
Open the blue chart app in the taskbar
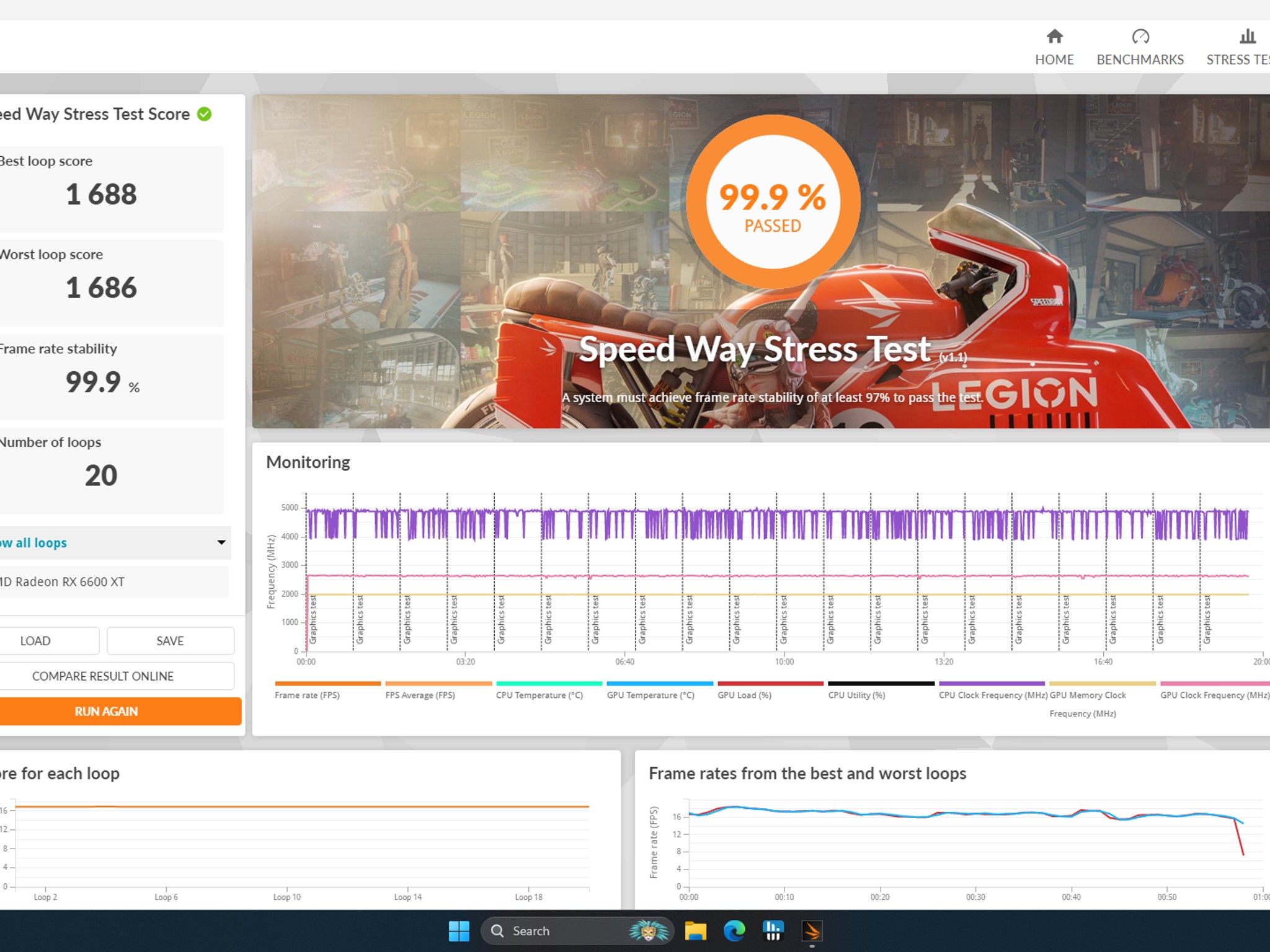773,931
